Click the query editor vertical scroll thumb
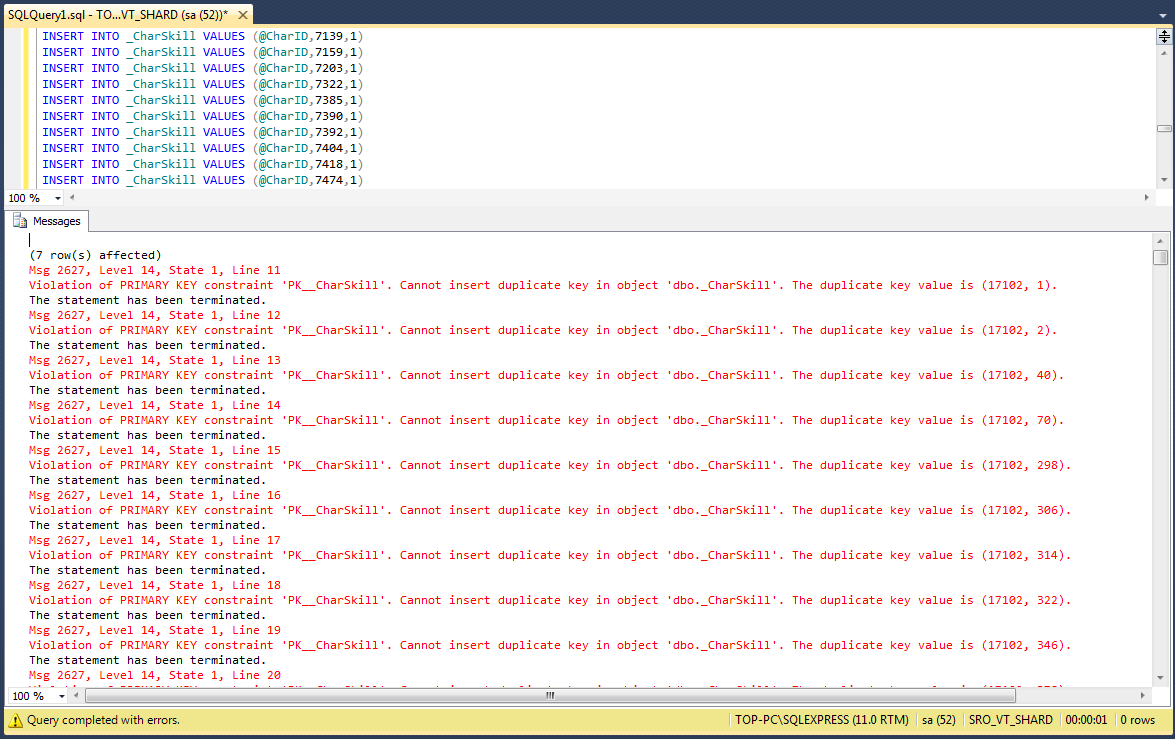 coord(1164,128)
